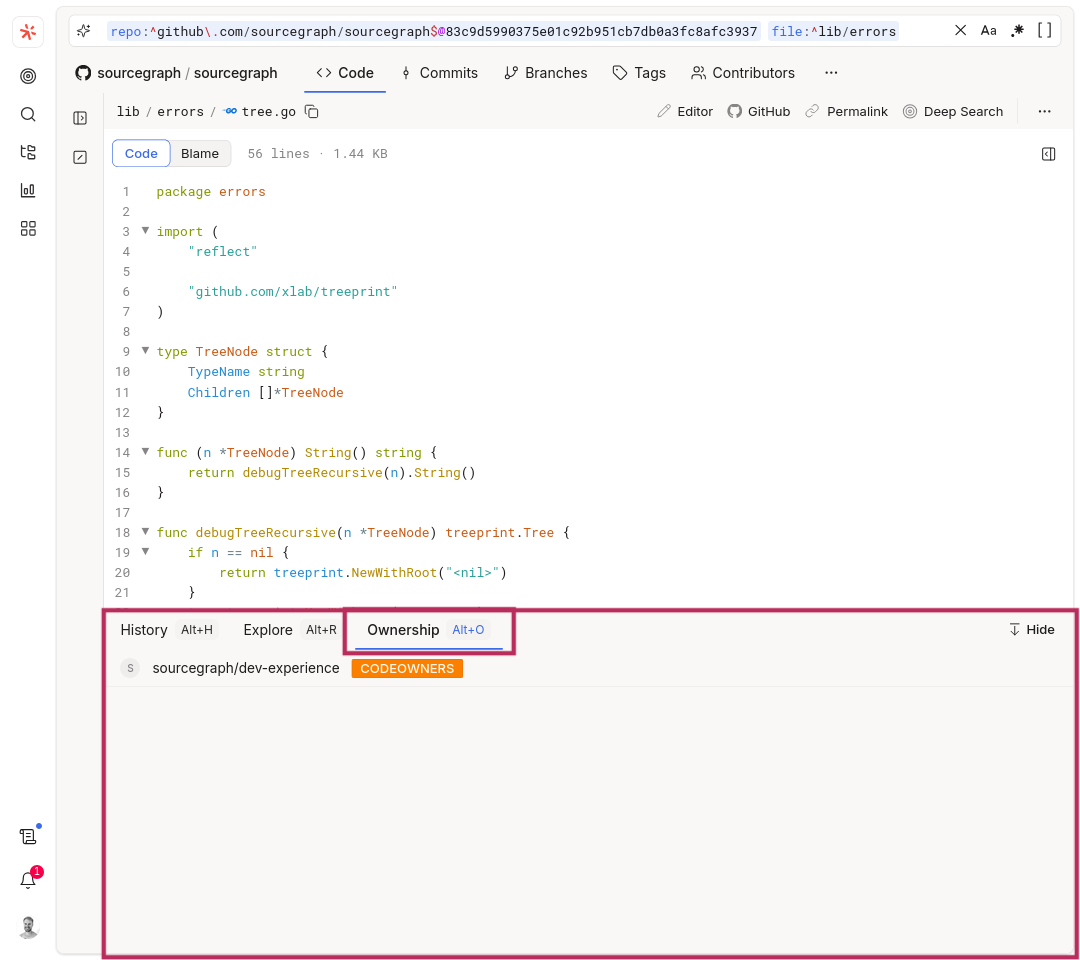Toggle case-sensitive search with Aa icon
Viewport: 1080px width, 960px height.
tap(988, 31)
